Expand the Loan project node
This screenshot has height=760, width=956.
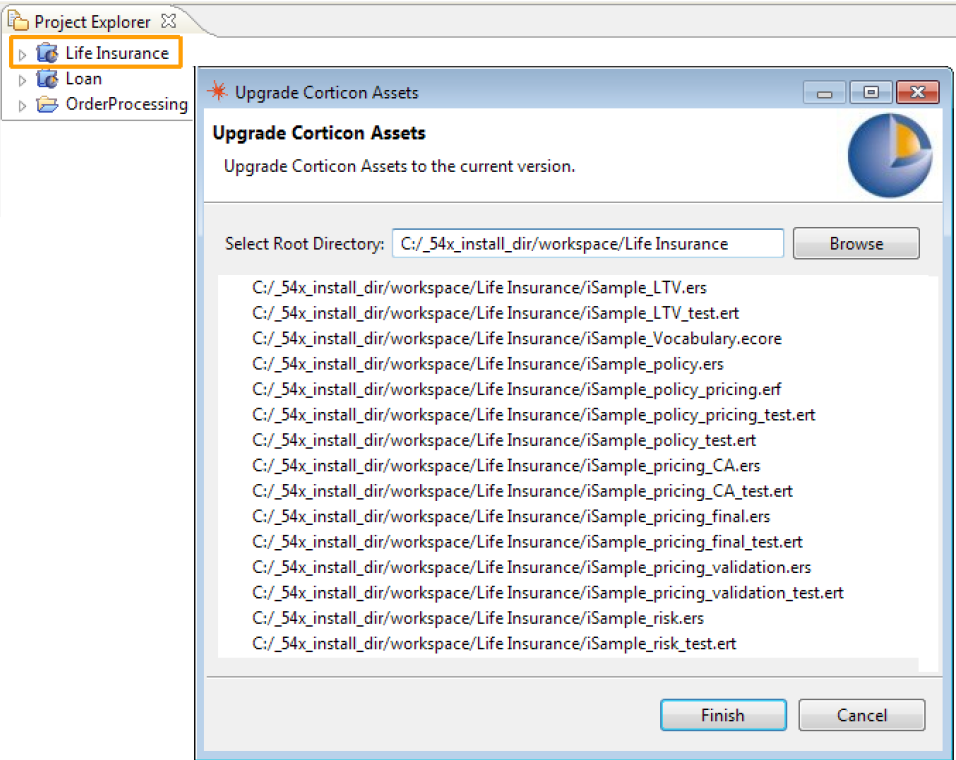coord(23,80)
